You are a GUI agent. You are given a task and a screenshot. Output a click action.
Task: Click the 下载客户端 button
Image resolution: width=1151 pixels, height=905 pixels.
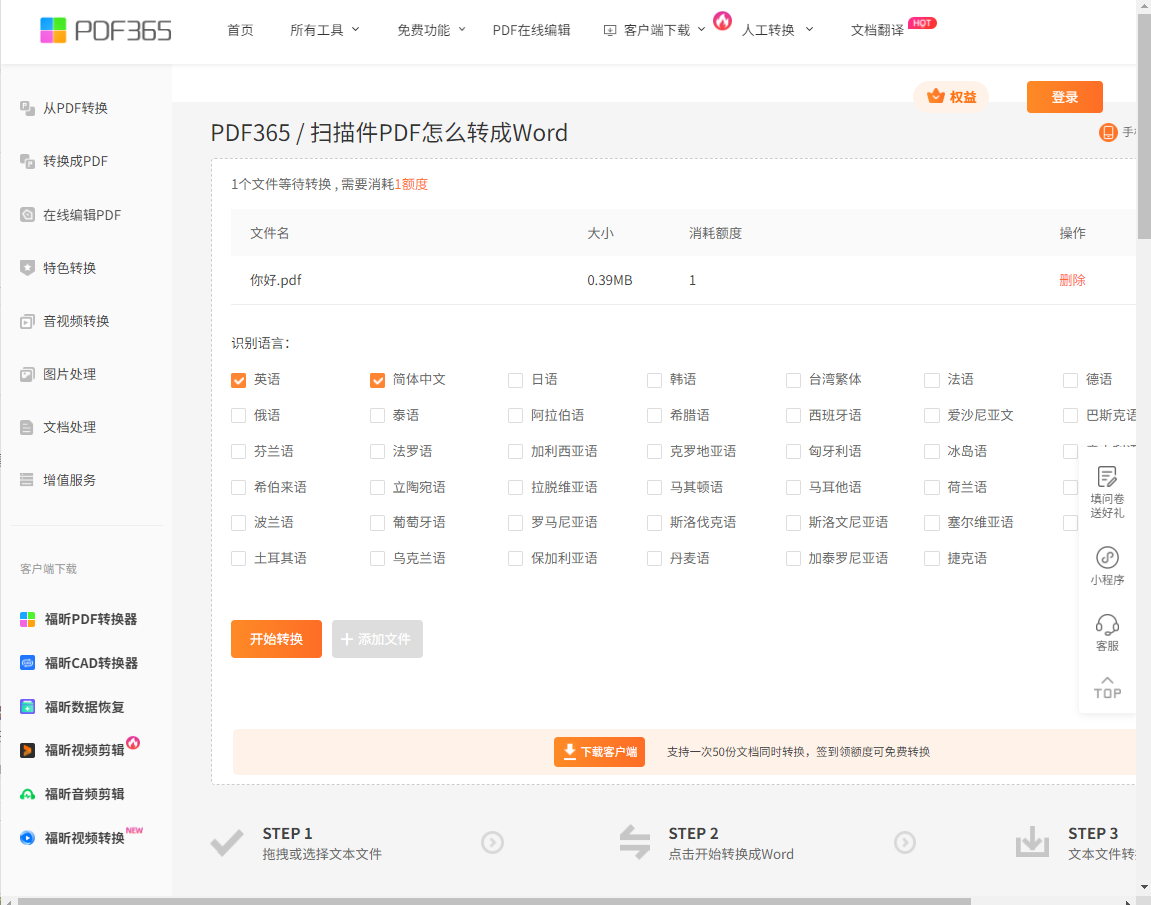pos(600,752)
